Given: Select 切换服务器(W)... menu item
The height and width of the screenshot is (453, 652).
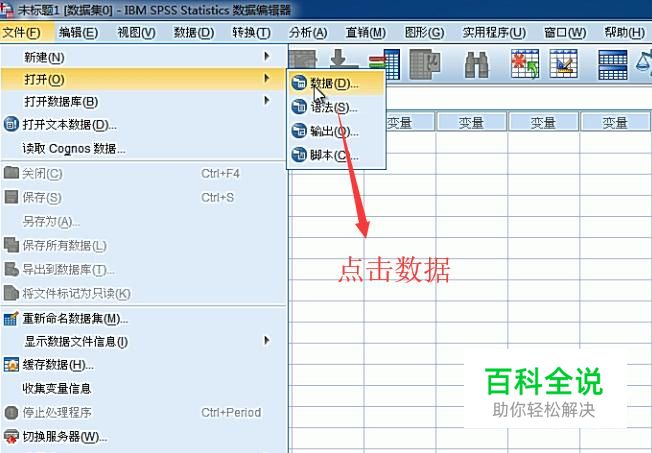Looking at the screenshot, I should tap(144, 437).
